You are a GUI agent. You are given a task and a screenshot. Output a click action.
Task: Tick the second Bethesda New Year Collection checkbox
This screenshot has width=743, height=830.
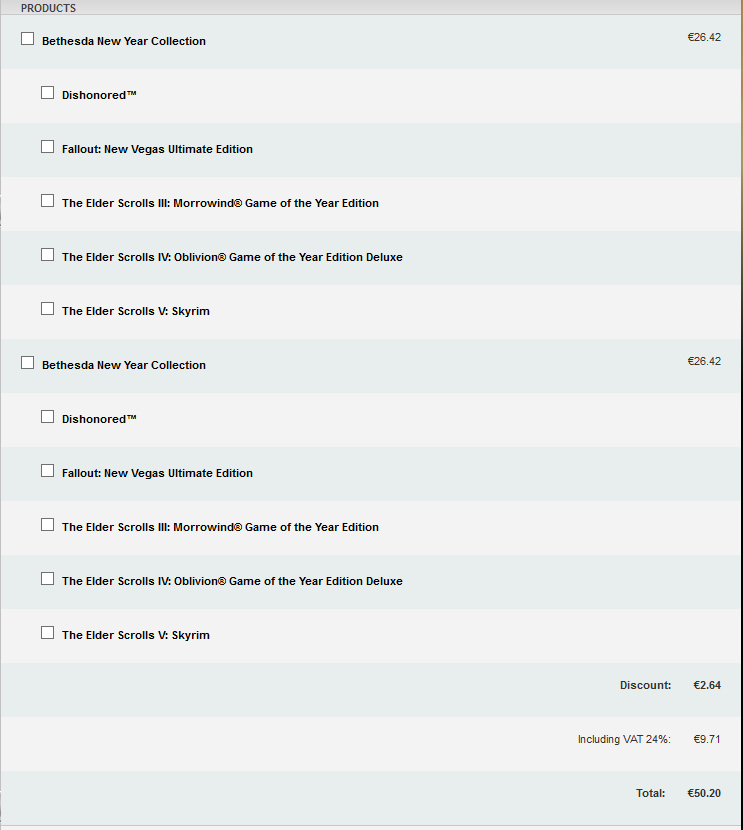28,363
